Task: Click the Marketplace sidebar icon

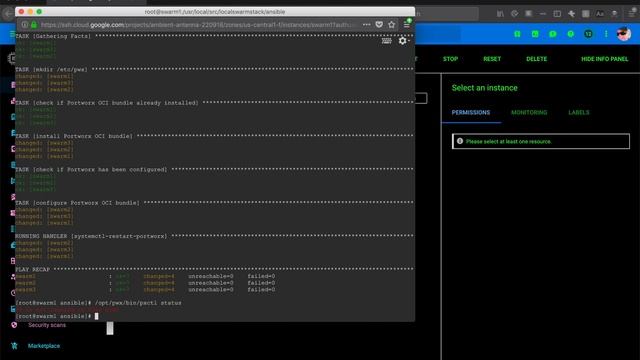Action: tap(14, 346)
